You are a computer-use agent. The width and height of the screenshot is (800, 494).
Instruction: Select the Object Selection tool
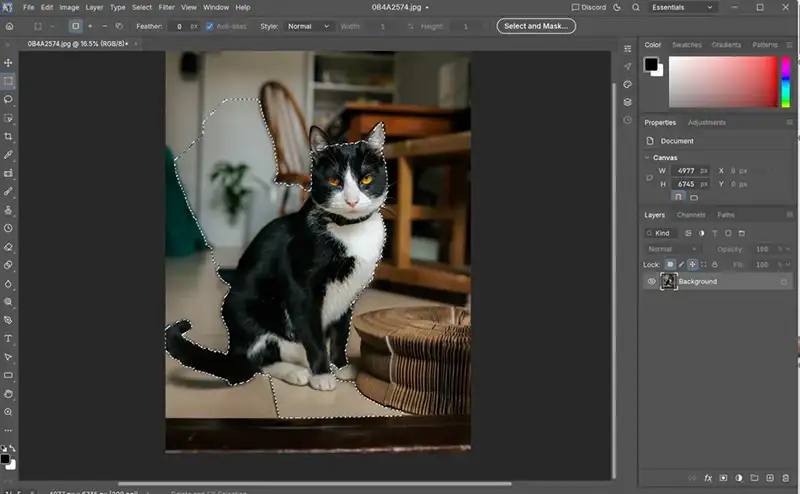pyautogui.click(x=8, y=118)
